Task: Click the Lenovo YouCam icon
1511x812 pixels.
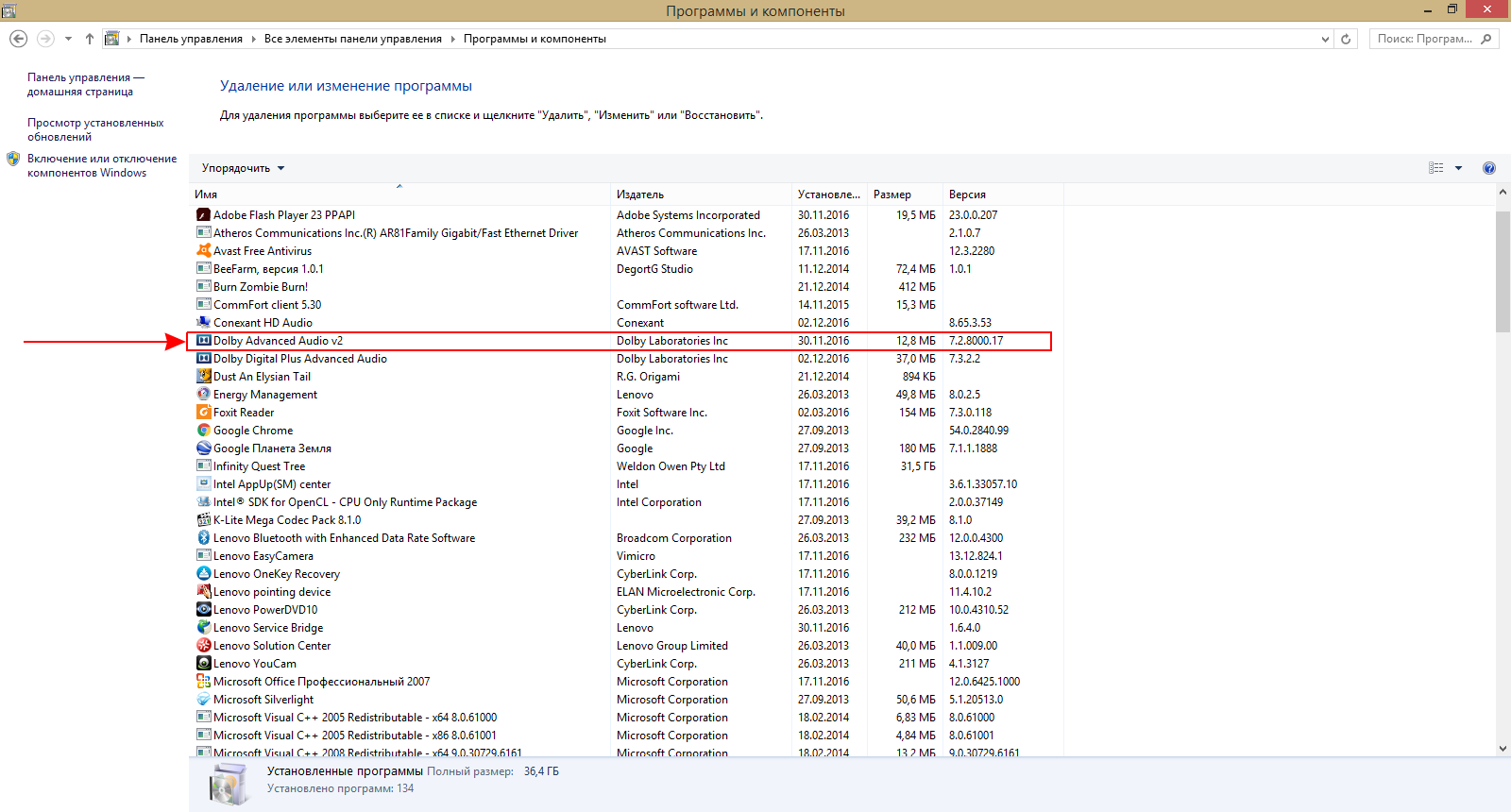Action: (203, 664)
